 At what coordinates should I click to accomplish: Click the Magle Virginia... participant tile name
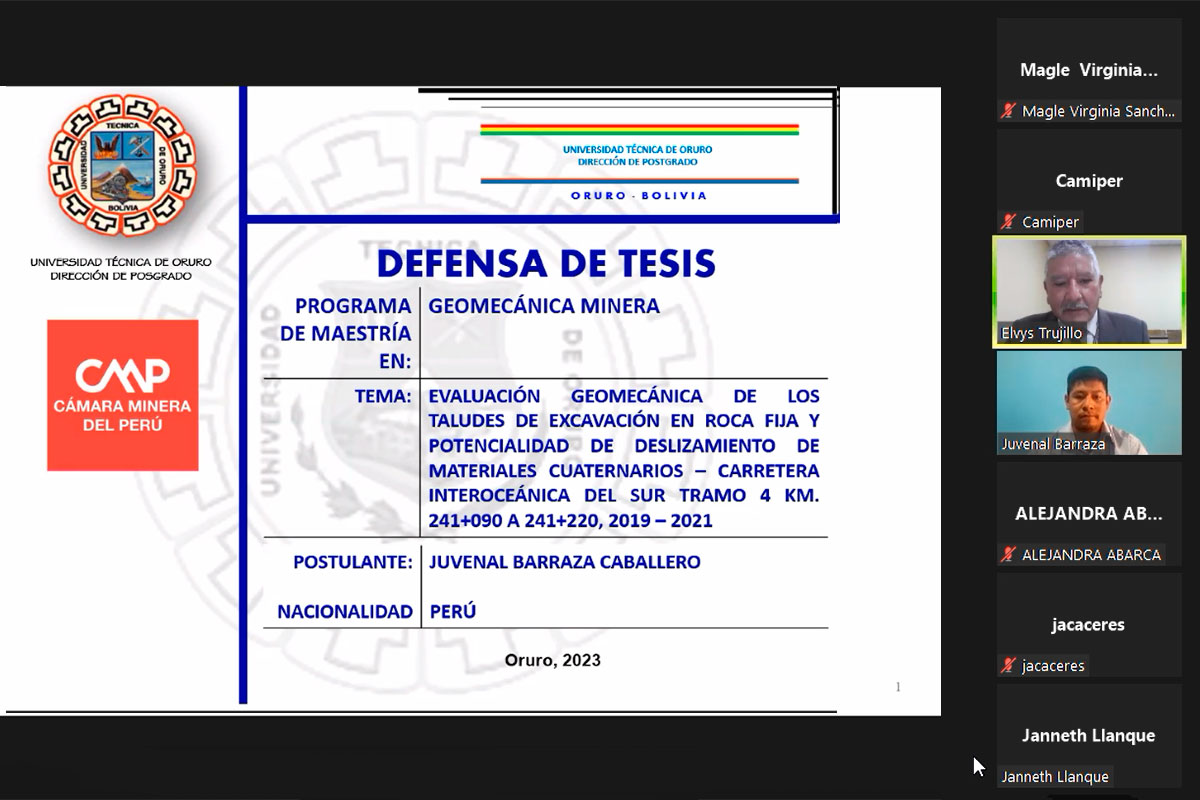[x=1088, y=70]
